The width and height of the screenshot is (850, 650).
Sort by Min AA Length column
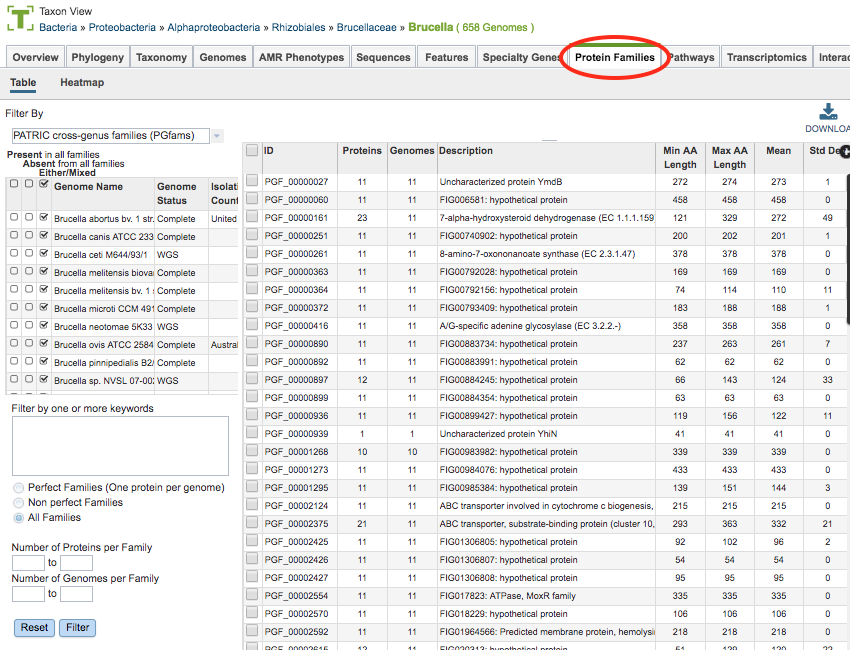click(x=680, y=158)
